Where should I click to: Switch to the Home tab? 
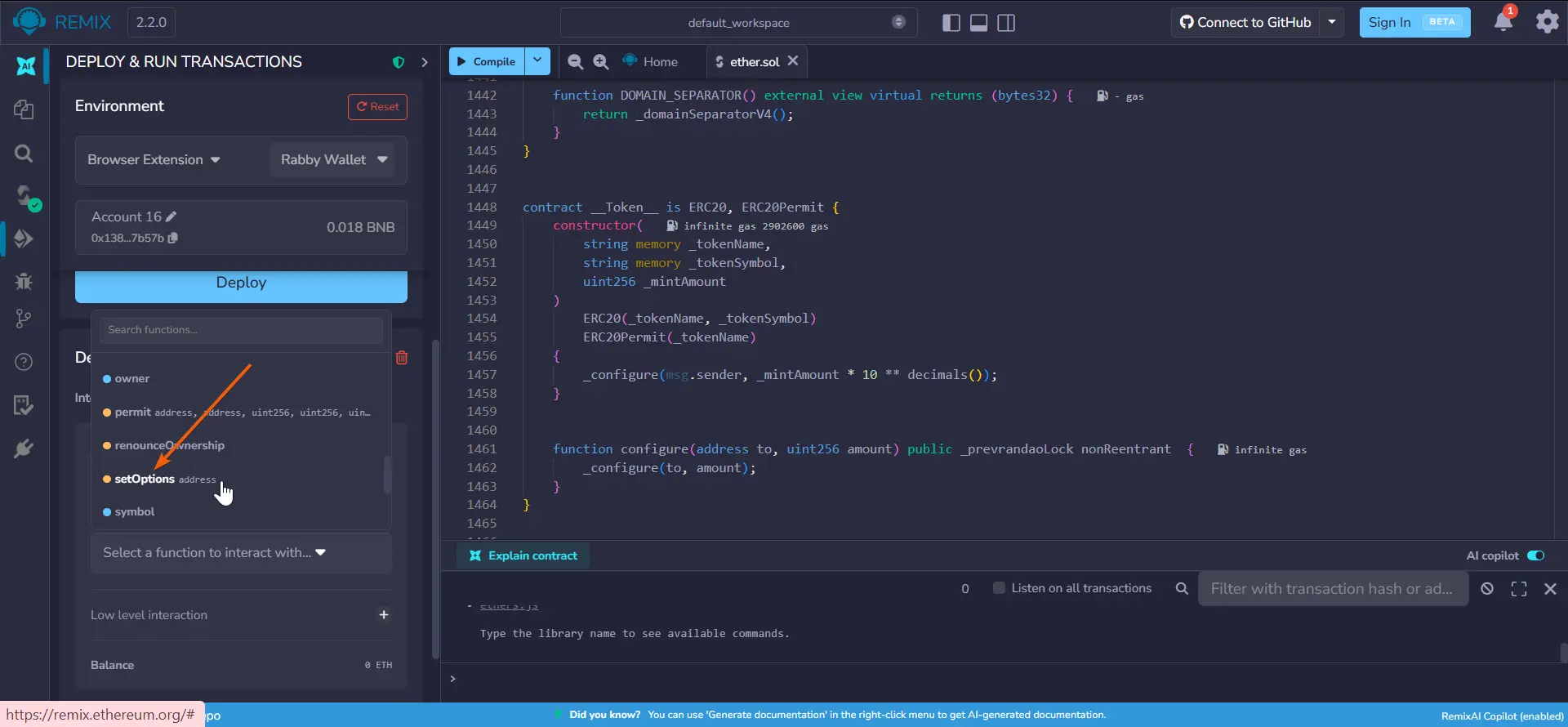click(650, 61)
